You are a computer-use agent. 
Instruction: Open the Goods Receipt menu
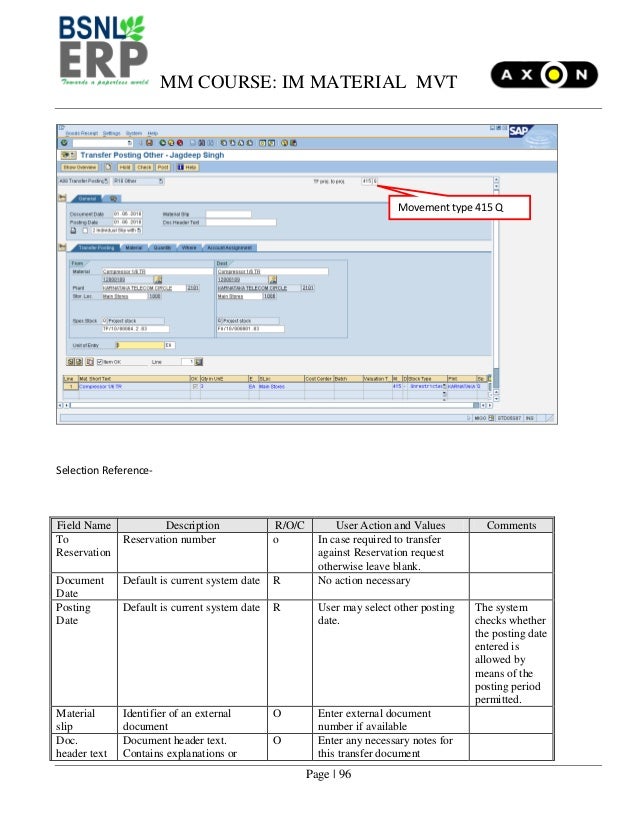(82, 133)
